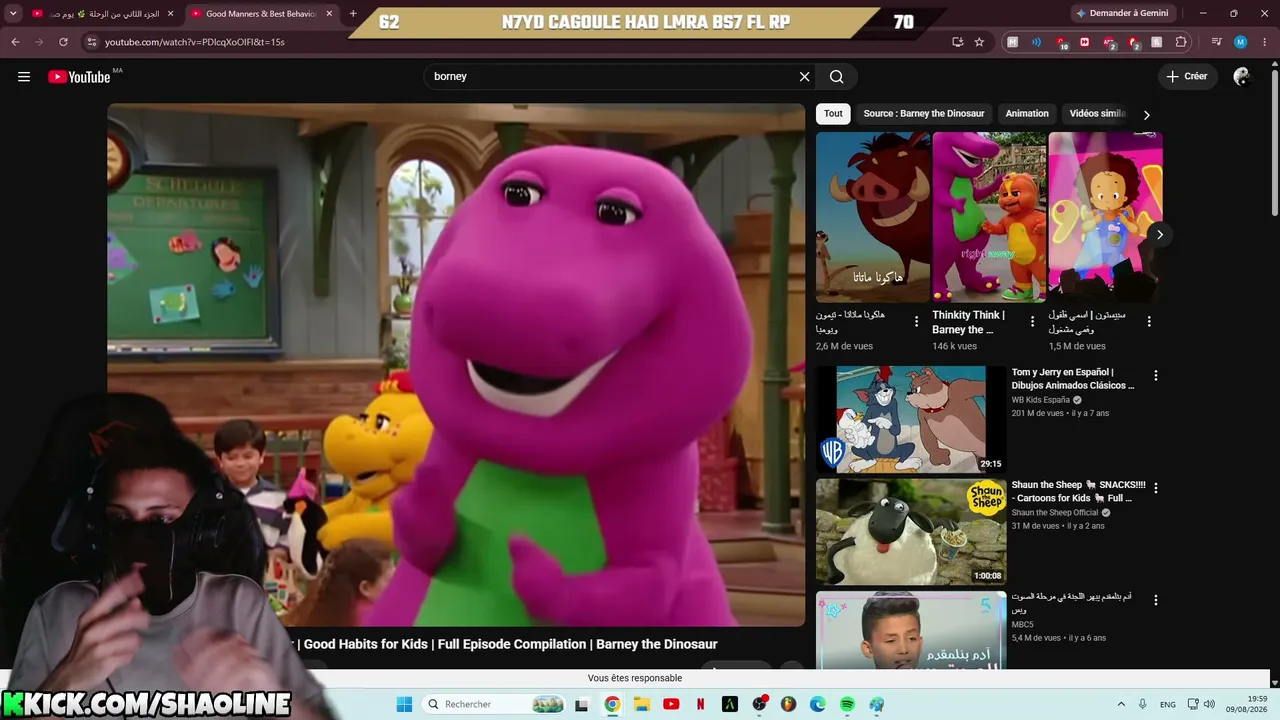Submit search with the magnifier button
The height and width of the screenshot is (720, 1280).
tap(837, 77)
